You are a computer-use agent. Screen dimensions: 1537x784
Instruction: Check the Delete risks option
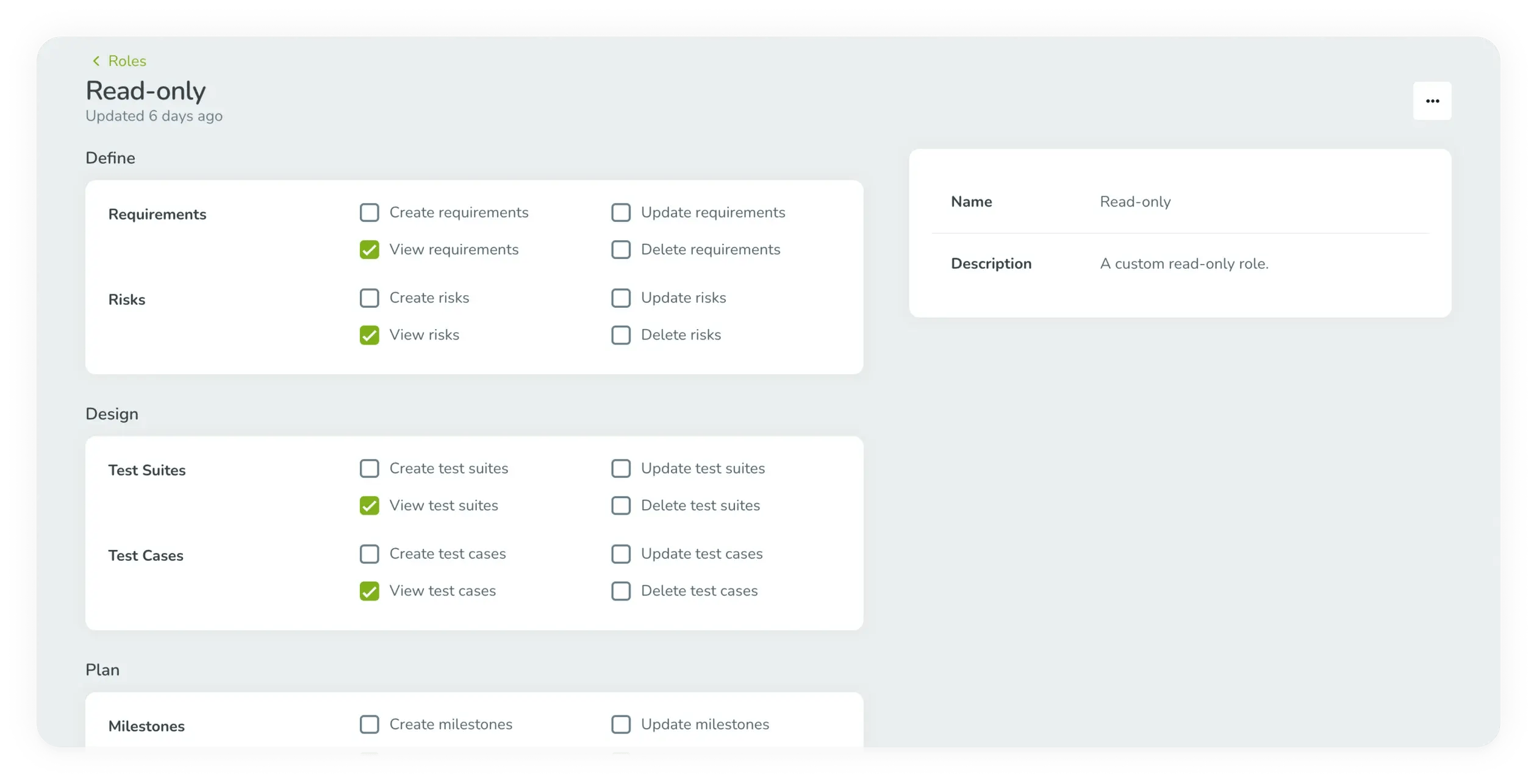pos(620,335)
